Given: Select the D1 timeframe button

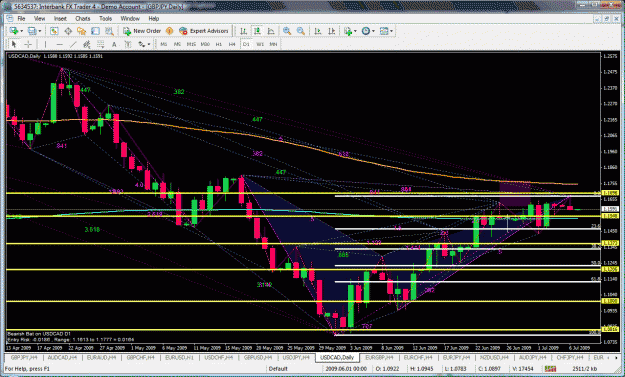Looking at the screenshot, I should (x=246, y=44).
